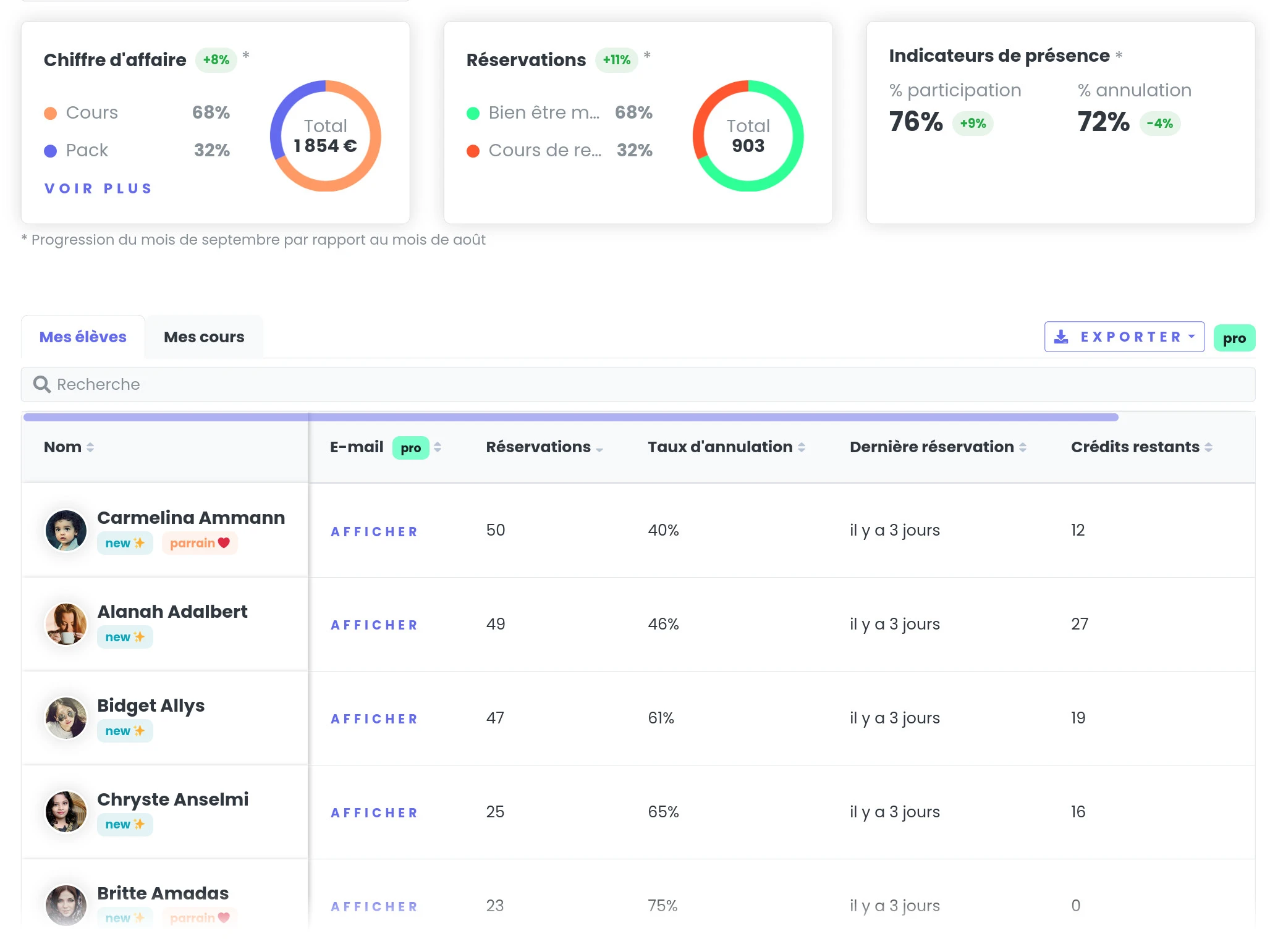Click the Indicateurs de présence heading
The image size is (1270, 952).
click(999, 56)
